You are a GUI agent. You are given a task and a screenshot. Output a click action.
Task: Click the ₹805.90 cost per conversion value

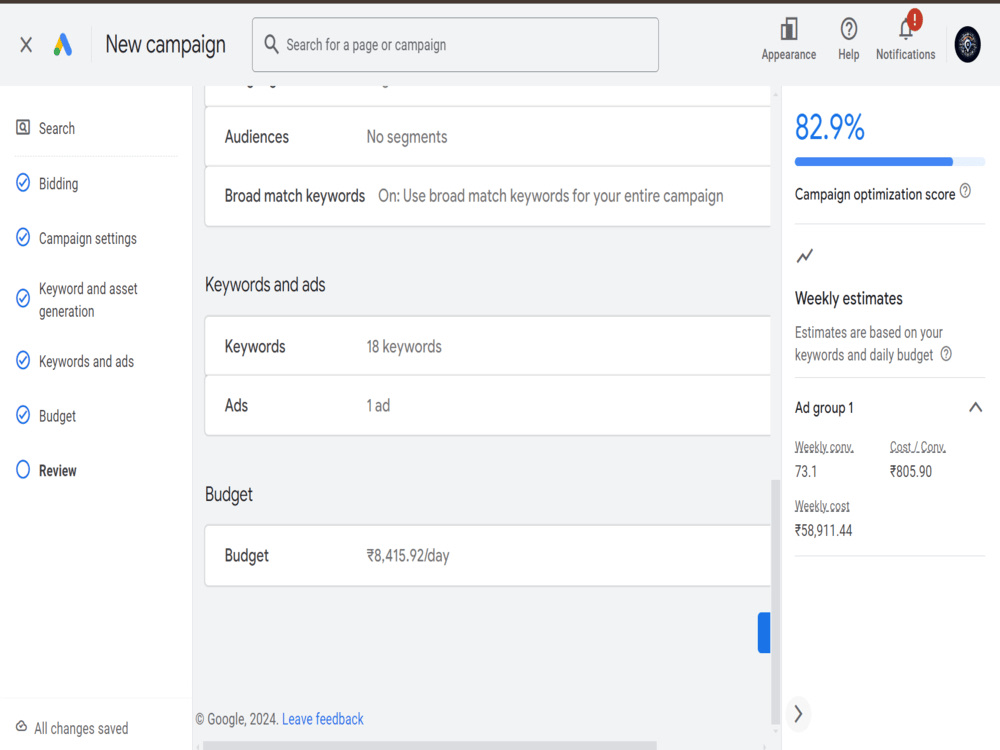click(x=911, y=471)
